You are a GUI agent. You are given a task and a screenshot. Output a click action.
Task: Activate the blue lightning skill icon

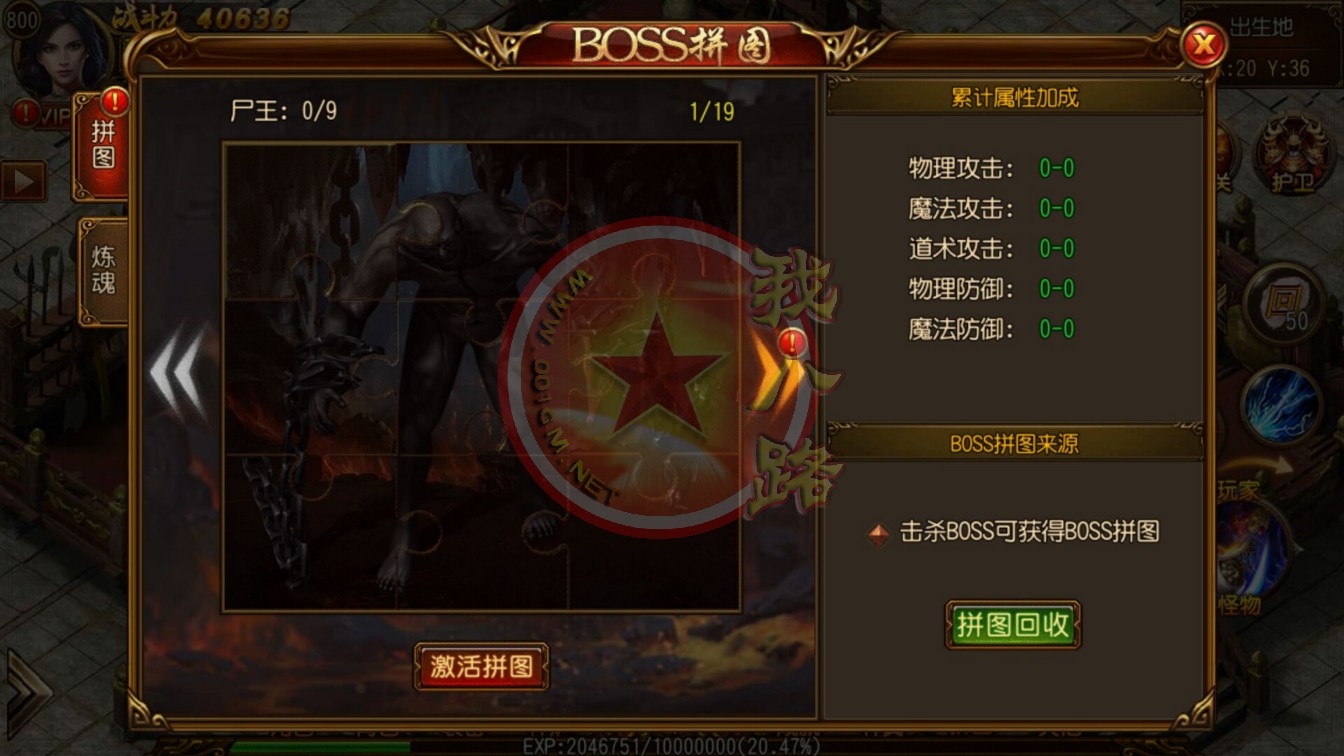coord(1281,405)
